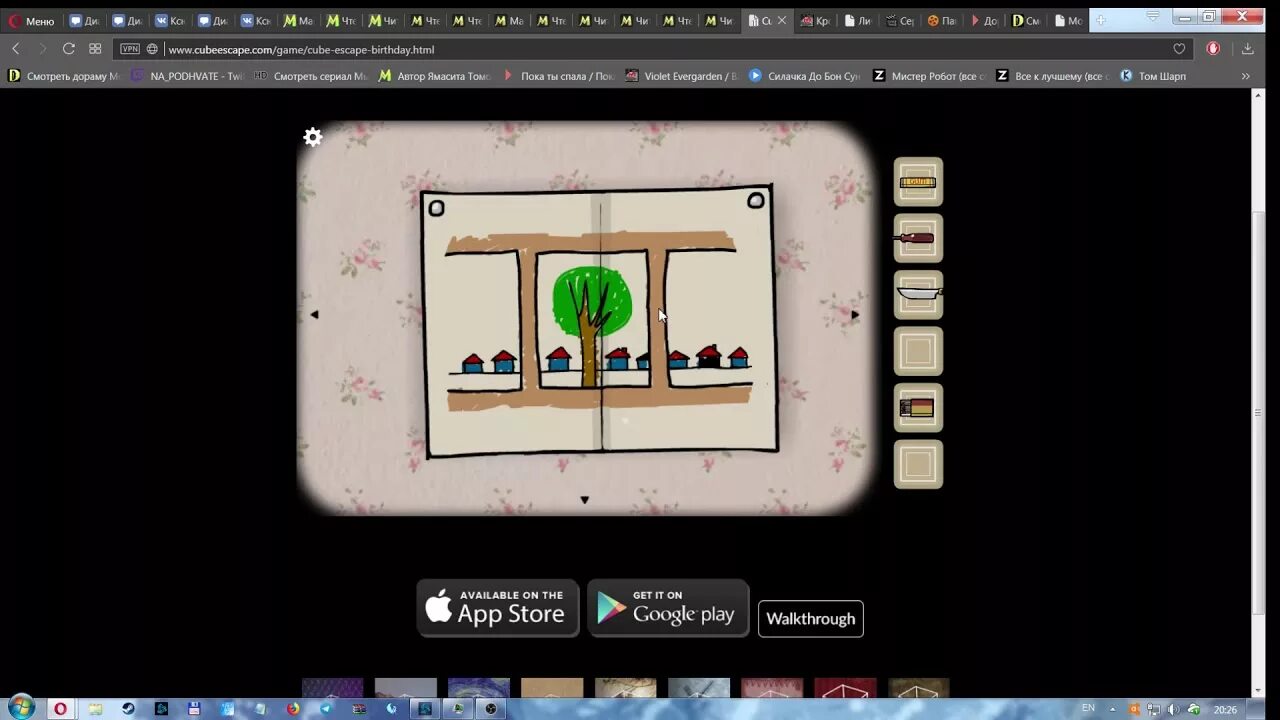Viewport: 1280px width, 720px height.
Task: Open the Windows Start button
Action: click(20, 708)
